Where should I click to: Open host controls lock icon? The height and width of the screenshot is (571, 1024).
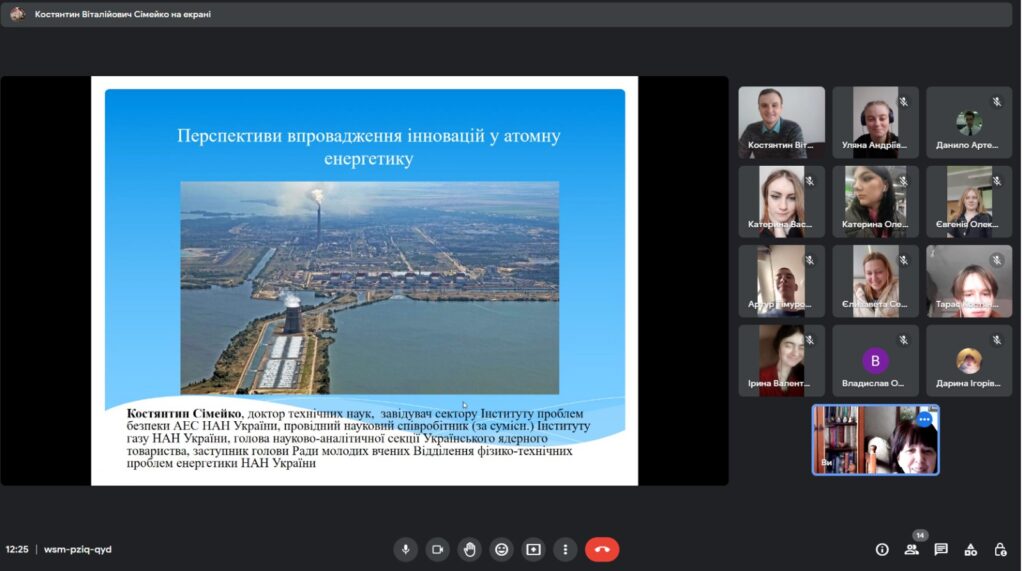pyautogui.click(x=1000, y=549)
